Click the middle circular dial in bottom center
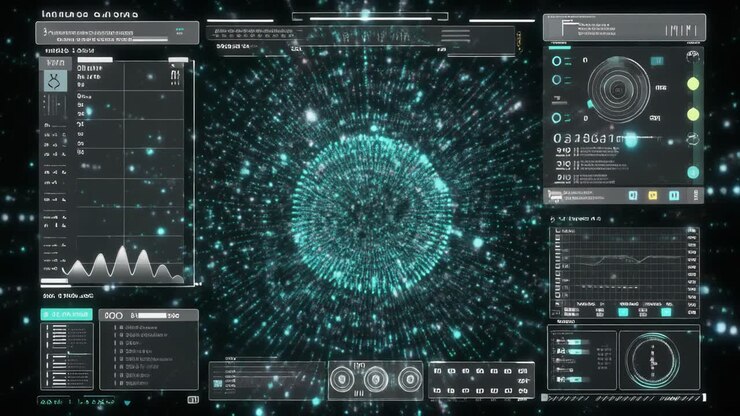This screenshot has width=740, height=416. [x=375, y=379]
